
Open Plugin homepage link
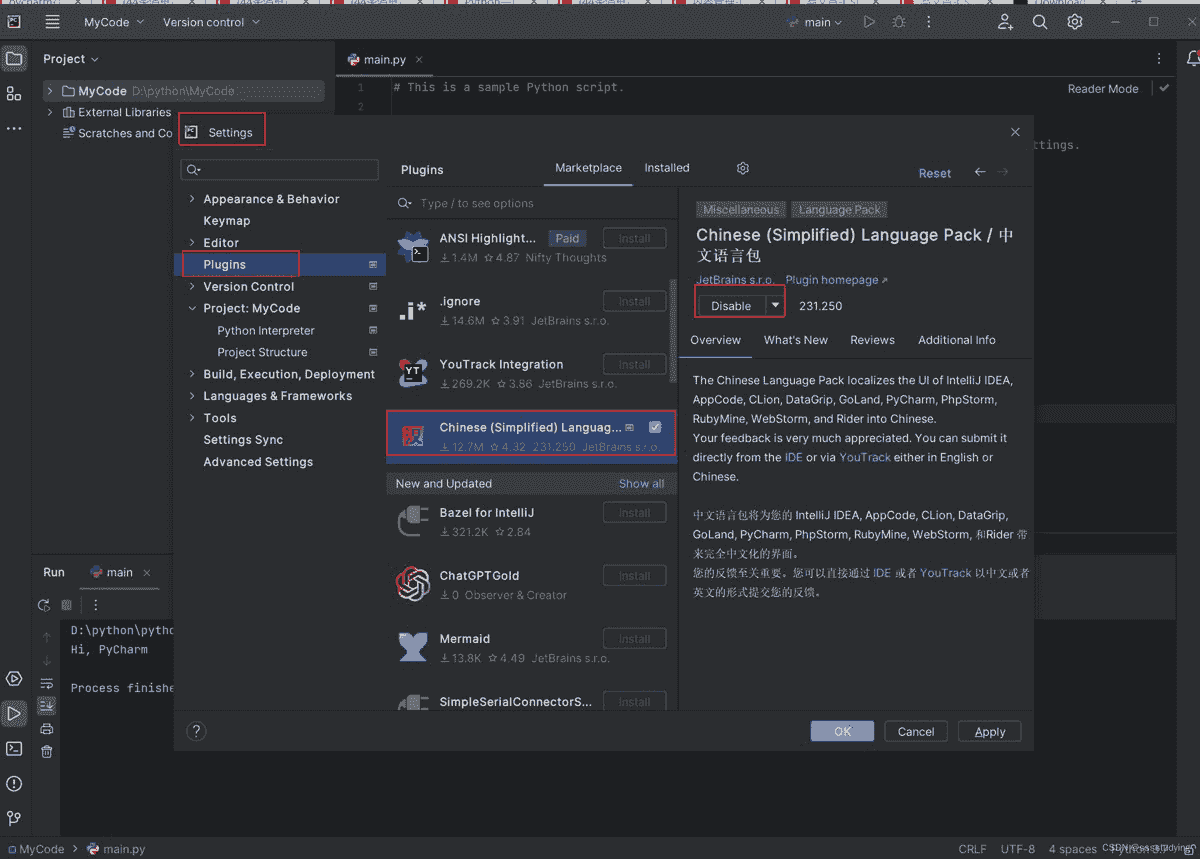coord(836,280)
